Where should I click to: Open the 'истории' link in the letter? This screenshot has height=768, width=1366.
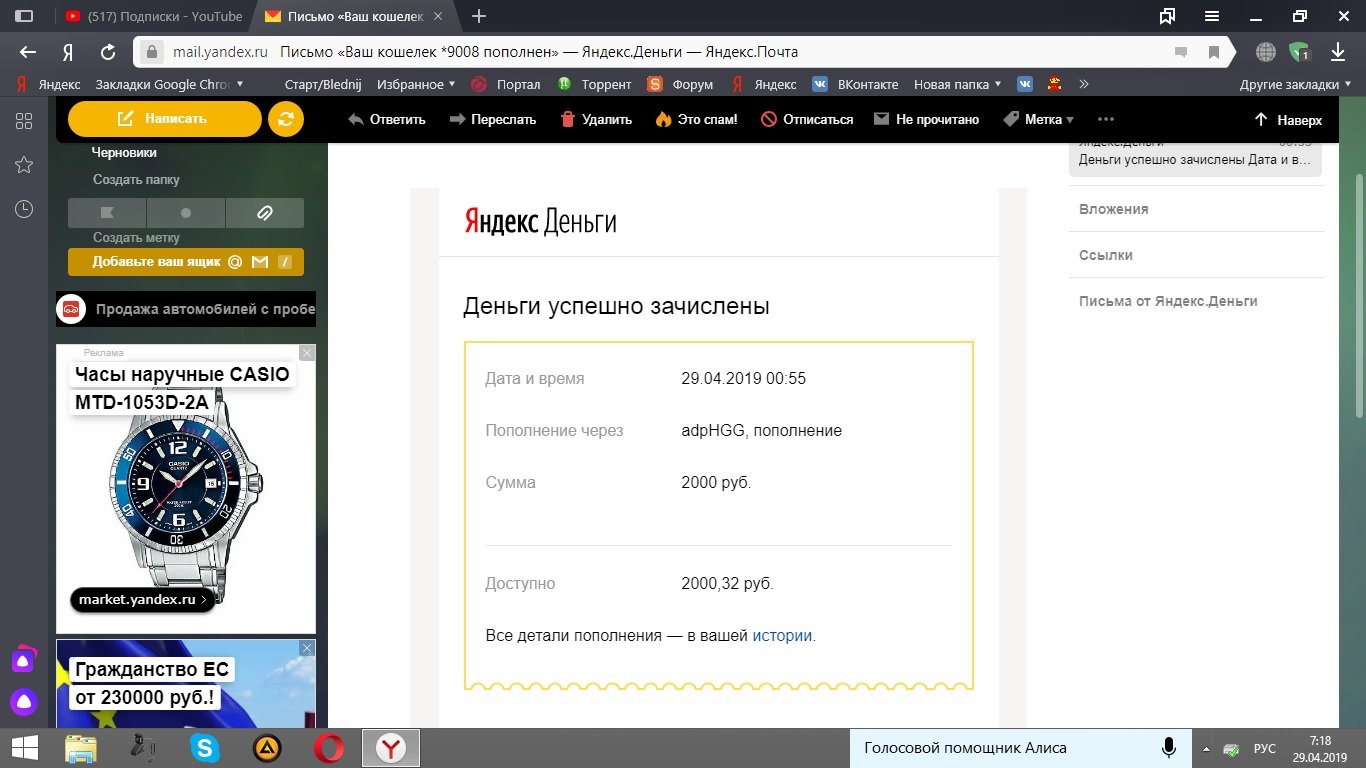pyautogui.click(x=782, y=635)
